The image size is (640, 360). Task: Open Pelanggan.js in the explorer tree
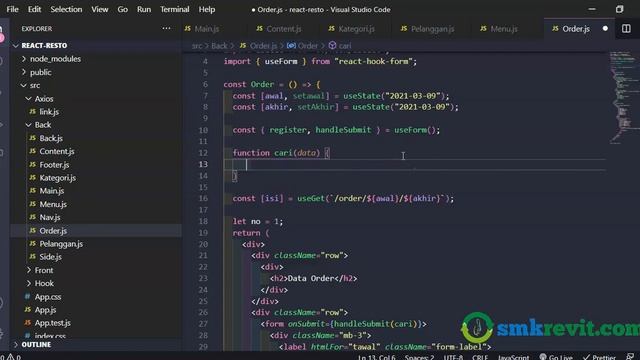click(x=61, y=244)
